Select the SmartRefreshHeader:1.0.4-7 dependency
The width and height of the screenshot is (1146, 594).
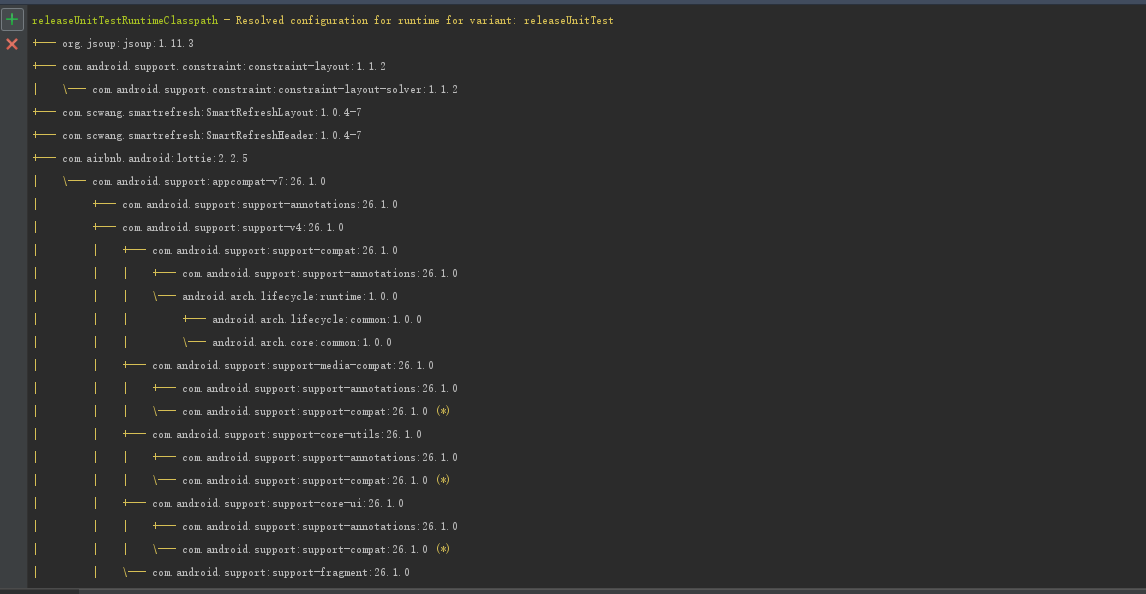(x=212, y=136)
